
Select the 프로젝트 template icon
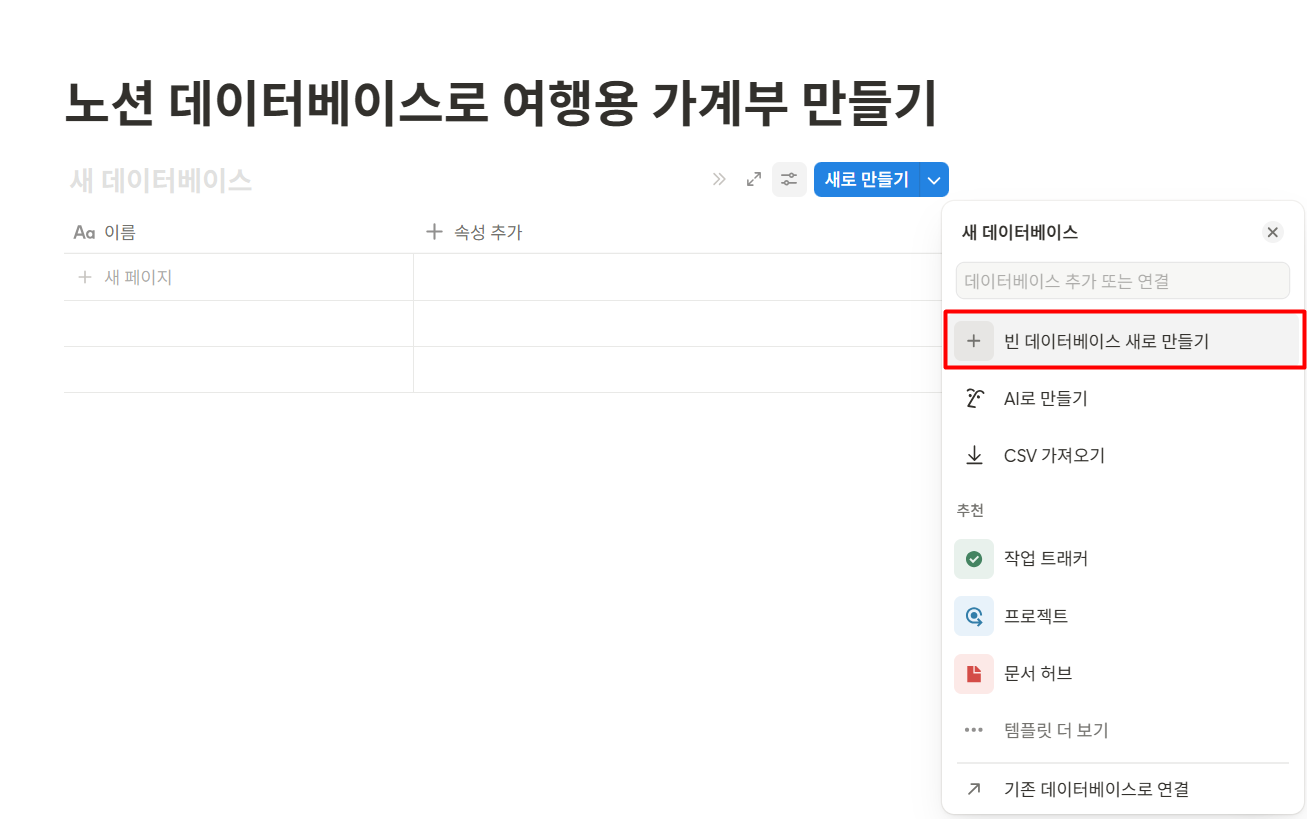pyautogui.click(x=974, y=616)
